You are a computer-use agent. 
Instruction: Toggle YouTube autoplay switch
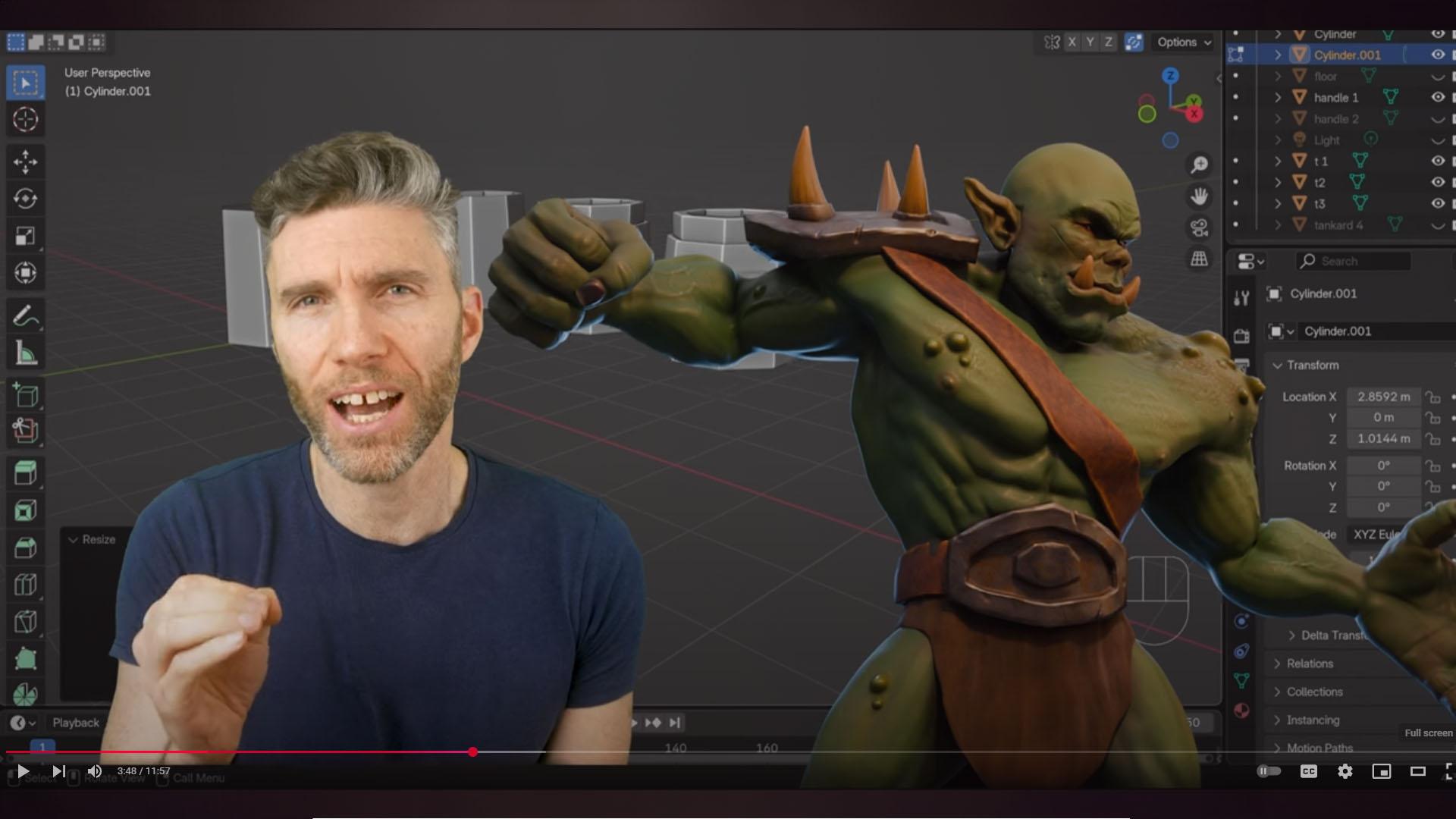(x=1269, y=771)
